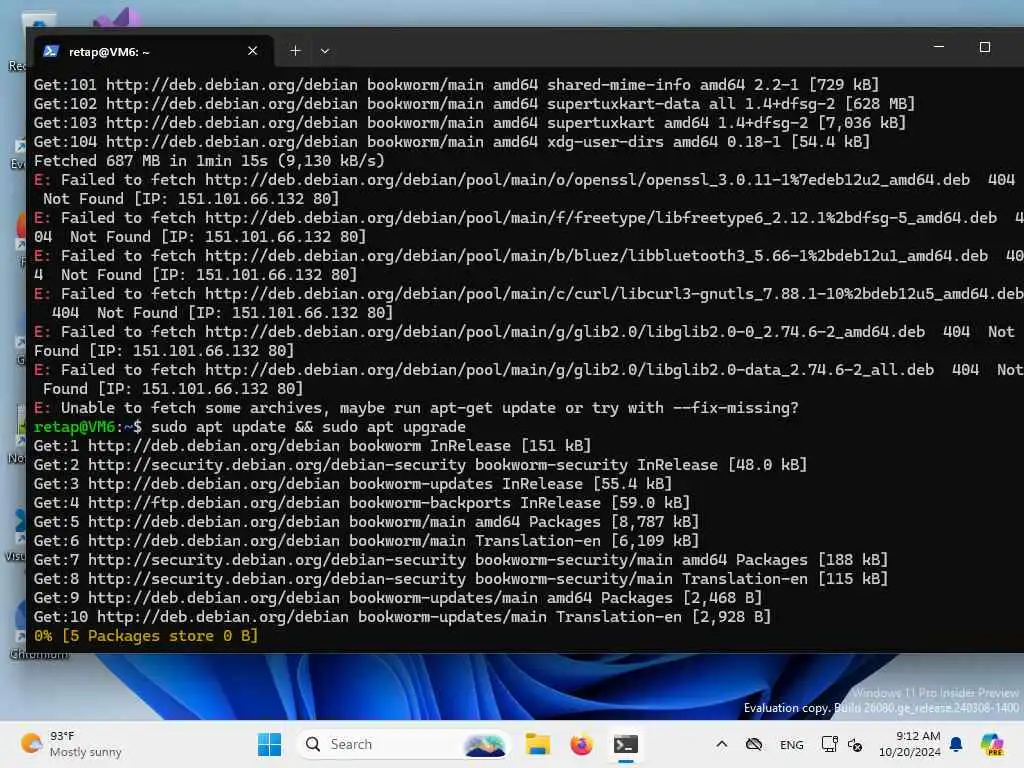The image size is (1024, 768).
Task: Open the Windows Start menu
Action: [269, 744]
